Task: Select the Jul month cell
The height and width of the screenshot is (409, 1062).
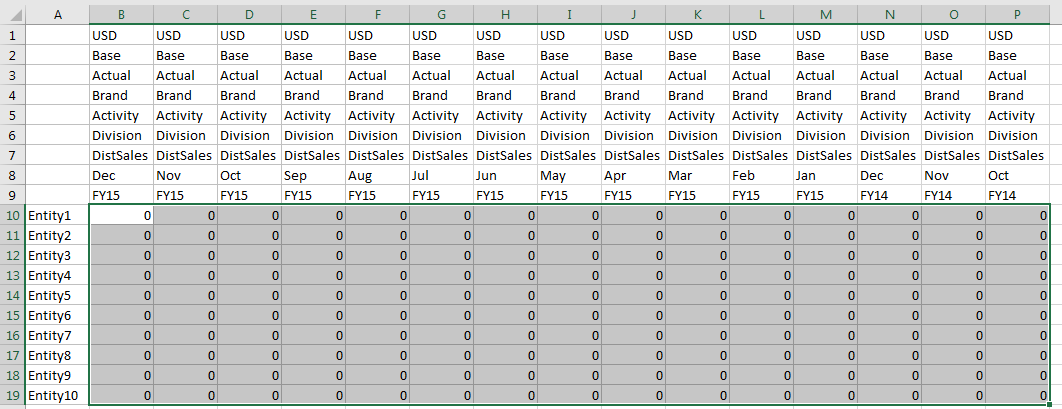Action: tap(441, 175)
